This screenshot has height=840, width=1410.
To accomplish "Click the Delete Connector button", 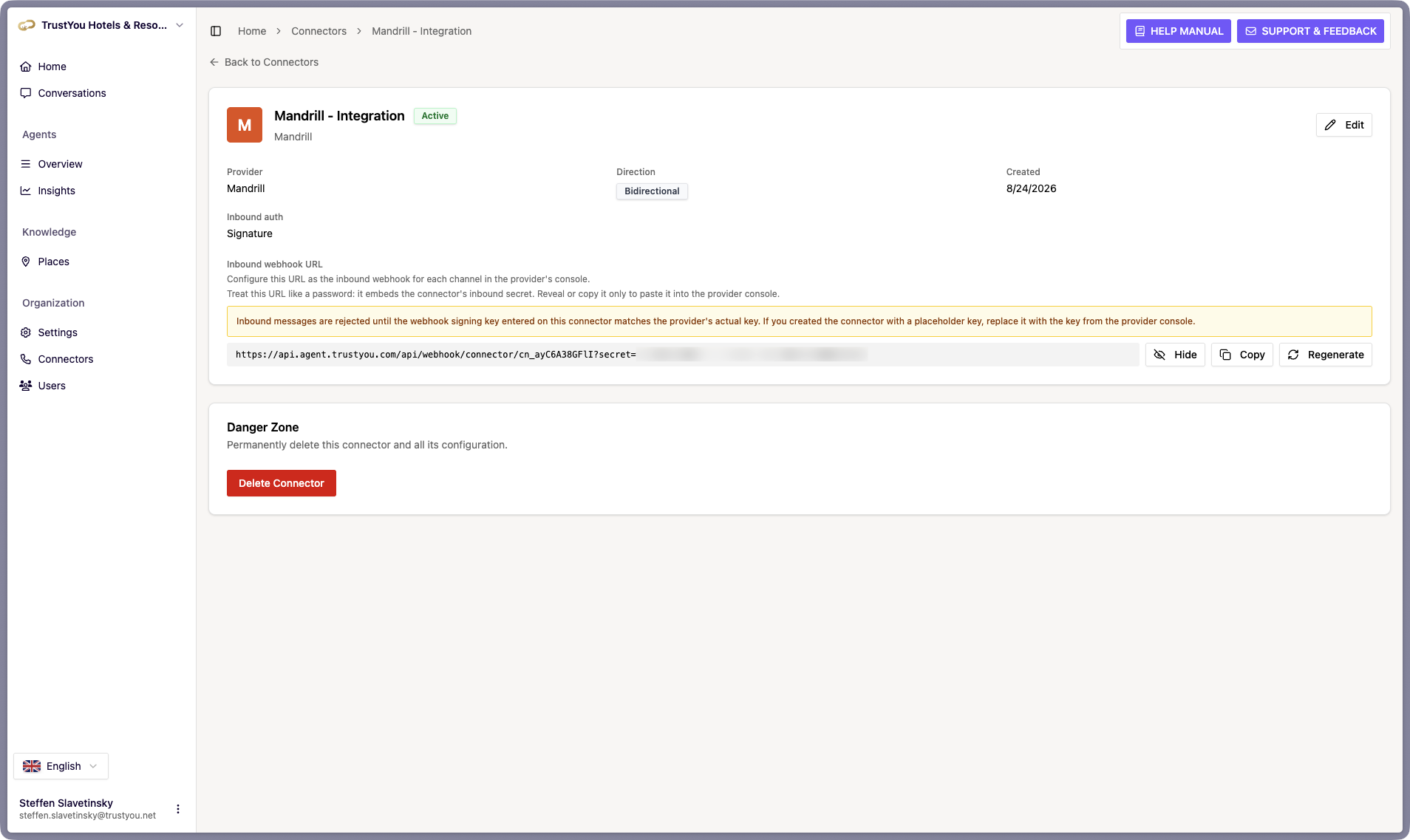I will coord(282,483).
